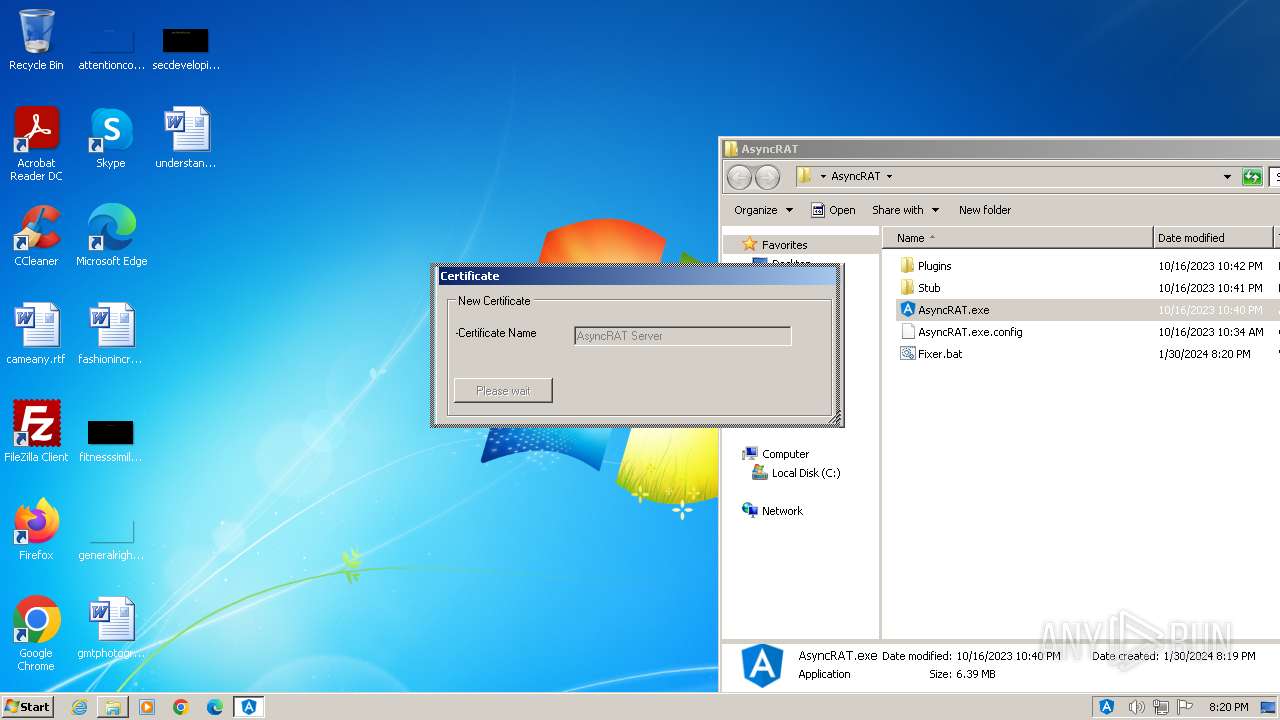This screenshot has height=720, width=1280.
Task: Click the Please wait button
Action: (x=503, y=391)
